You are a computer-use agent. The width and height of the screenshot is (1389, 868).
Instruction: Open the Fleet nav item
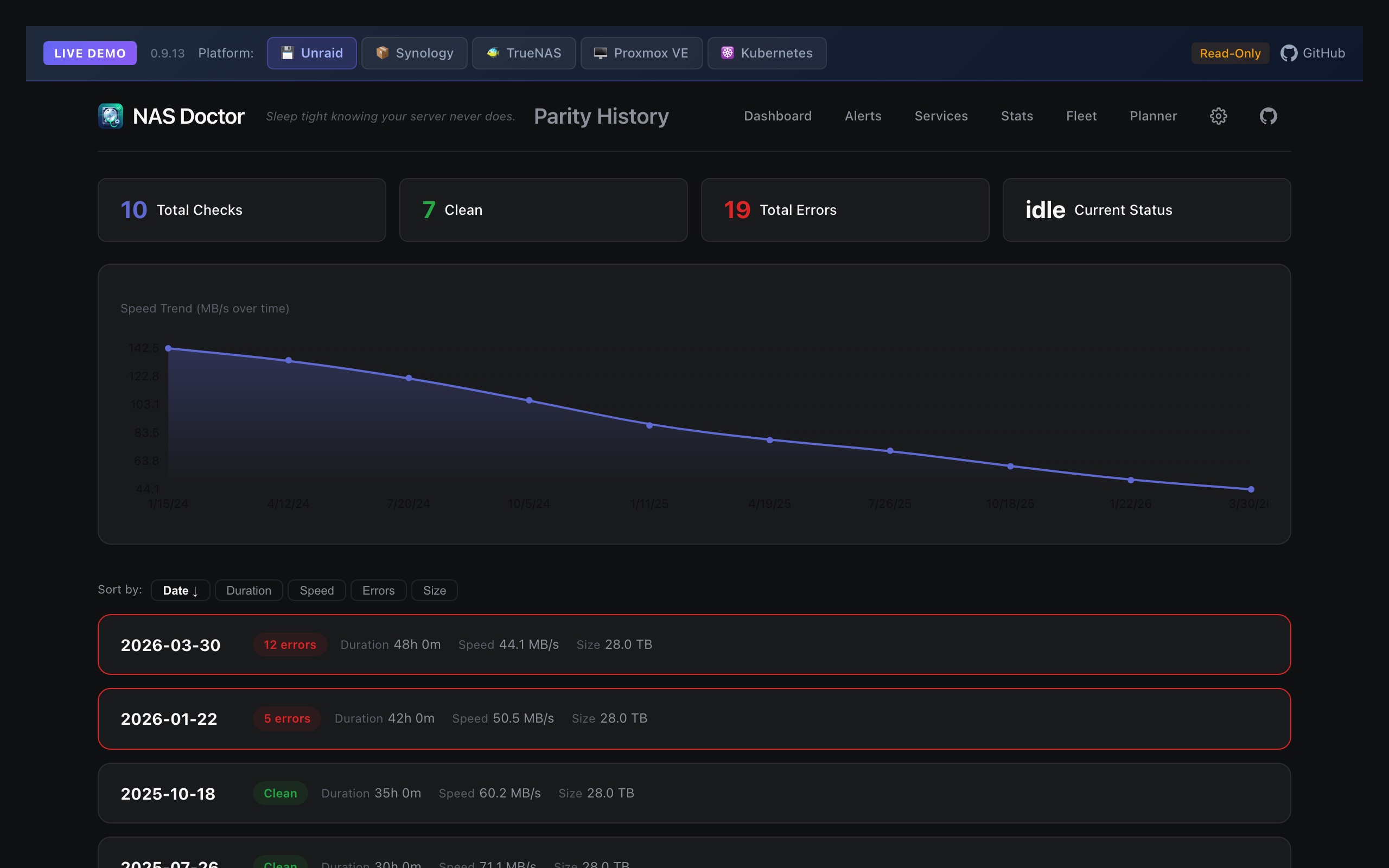1081,116
